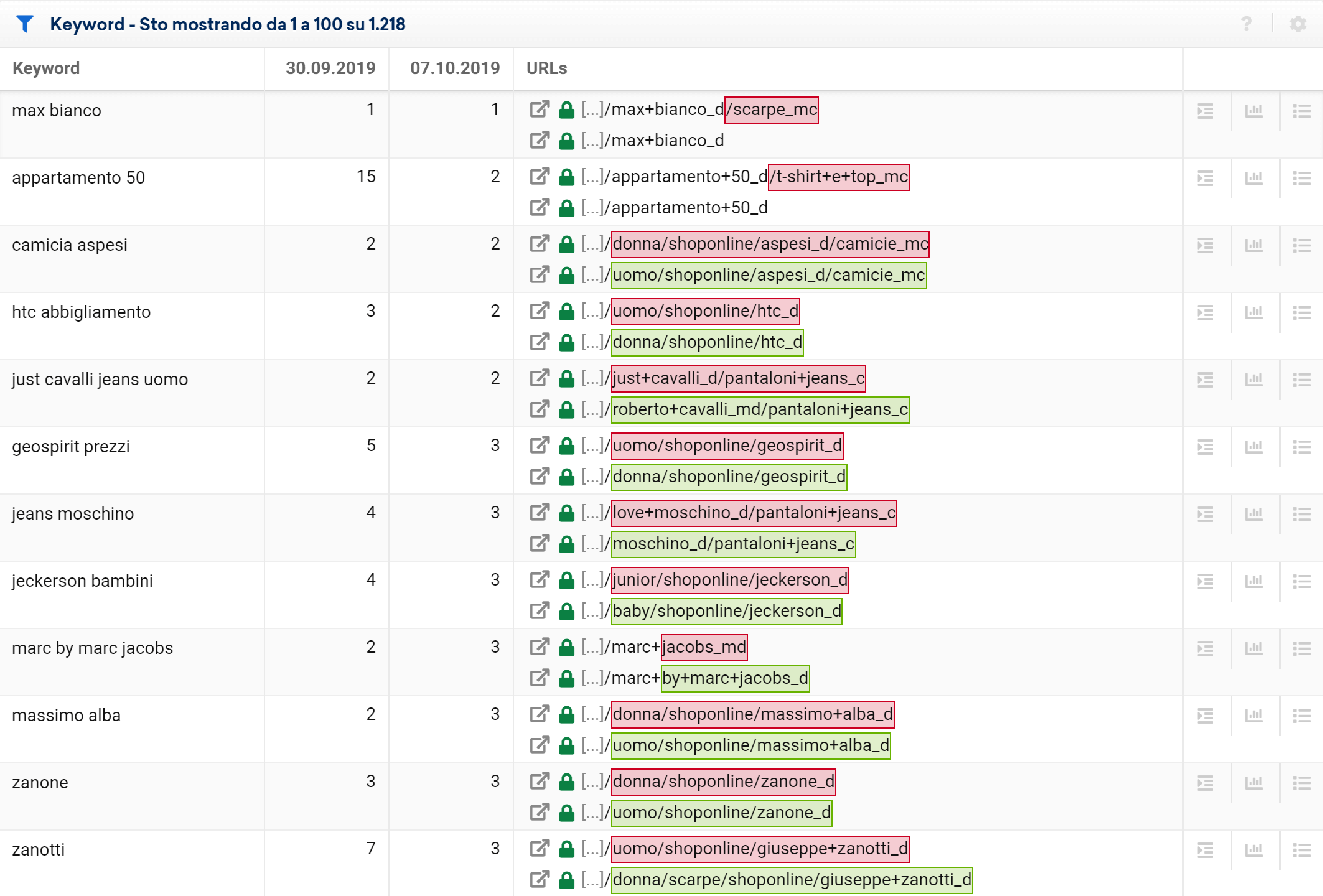Expand details icon for max bianco row
Screen dimensions: 1323x896
coord(1205,111)
